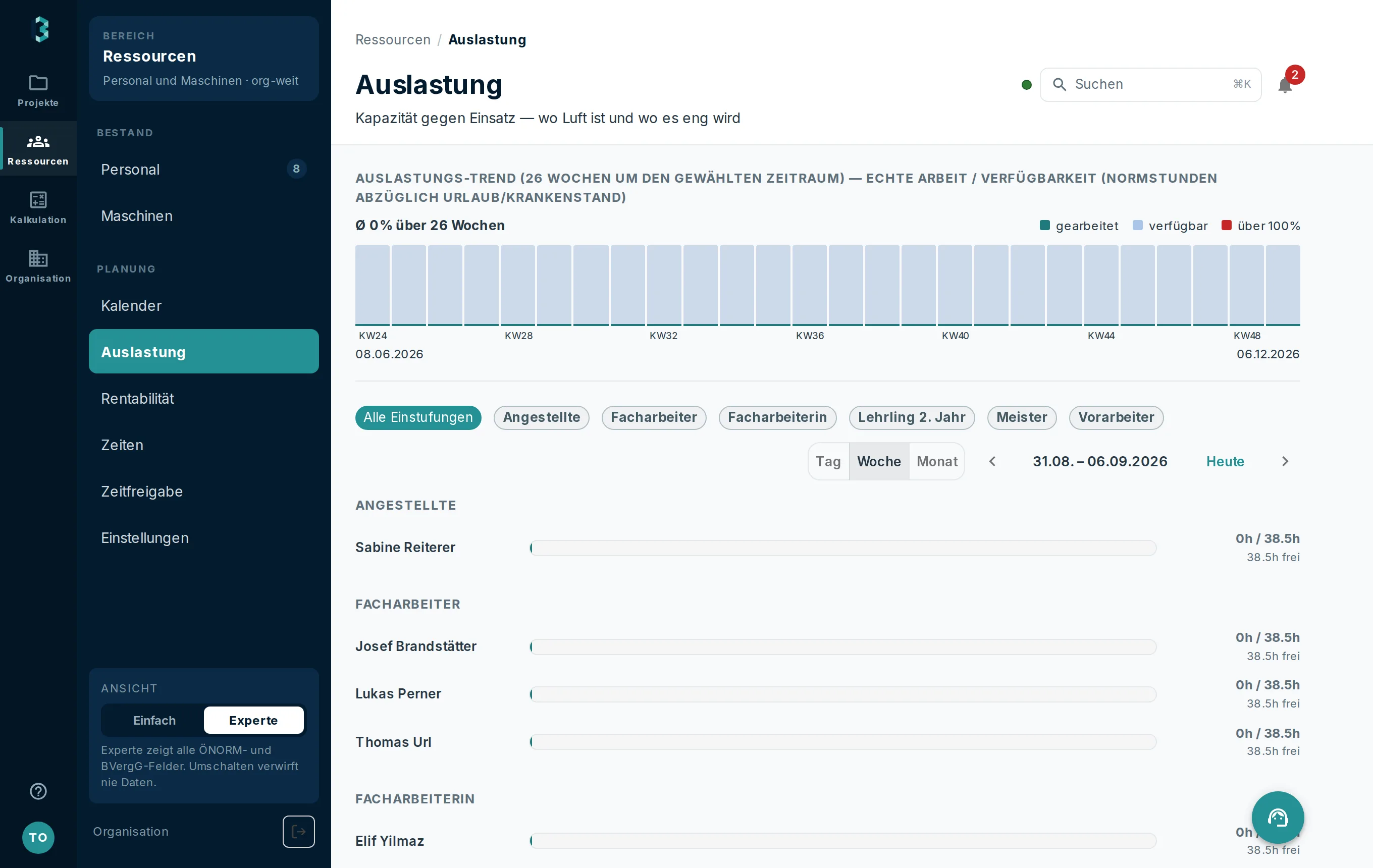1373x868 pixels.
Task: Filter by Facharbeiter chip
Action: [653, 417]
